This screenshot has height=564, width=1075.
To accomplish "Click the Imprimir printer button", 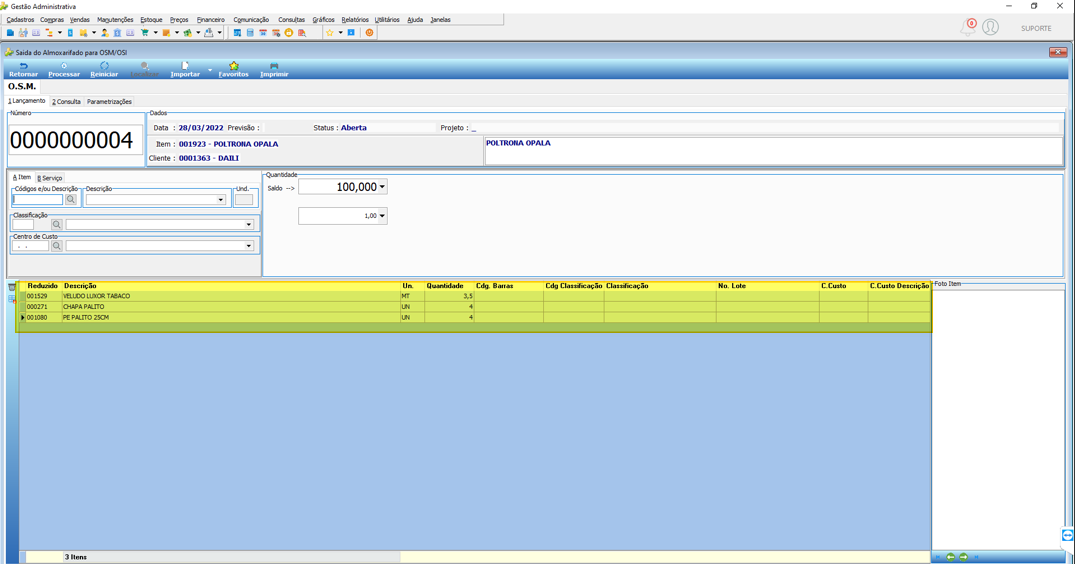I will click(274, 69).
